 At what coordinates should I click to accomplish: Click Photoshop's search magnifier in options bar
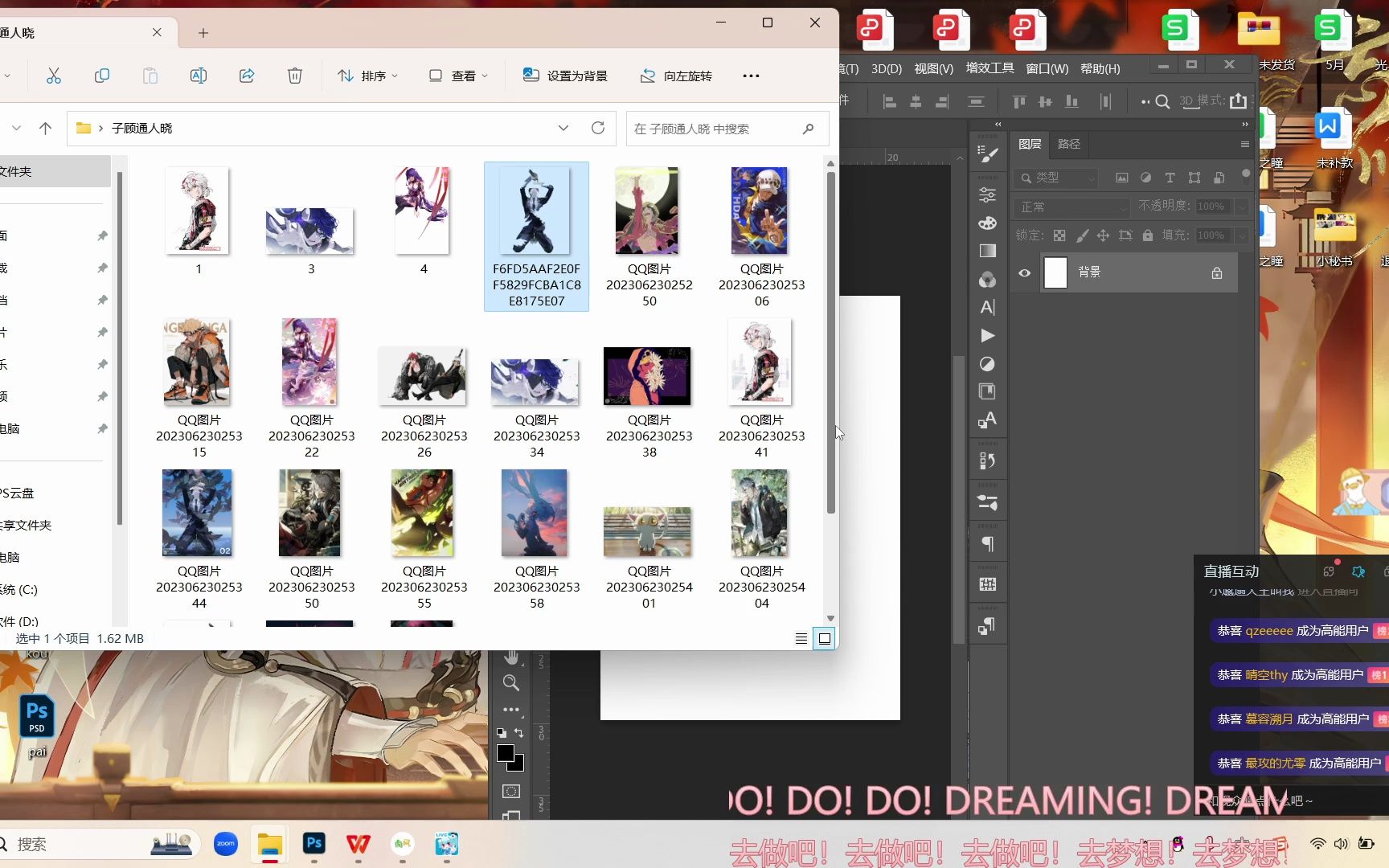tap(1162, 101)
